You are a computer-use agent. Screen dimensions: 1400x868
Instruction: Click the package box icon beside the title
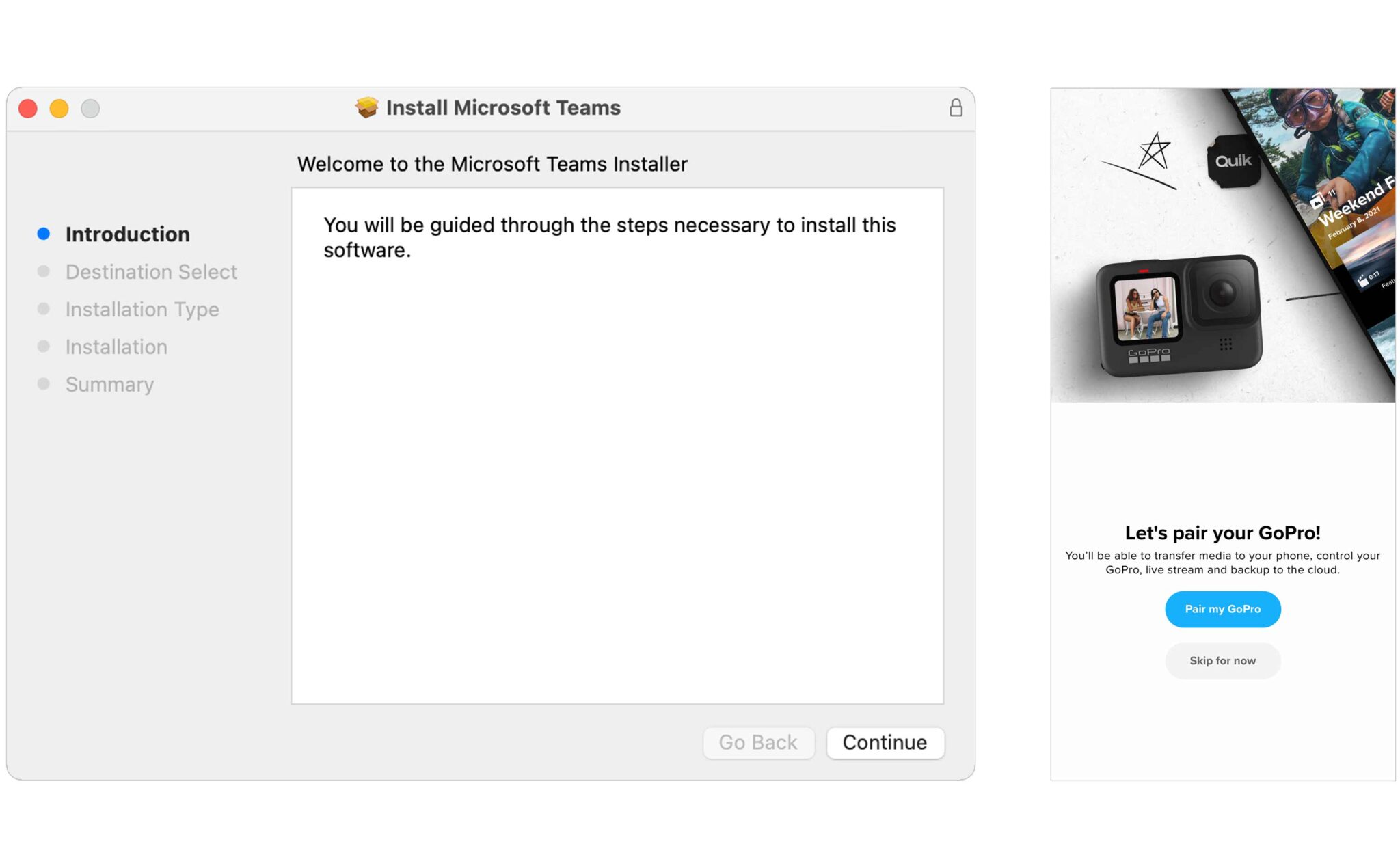[x=367, y=107]
